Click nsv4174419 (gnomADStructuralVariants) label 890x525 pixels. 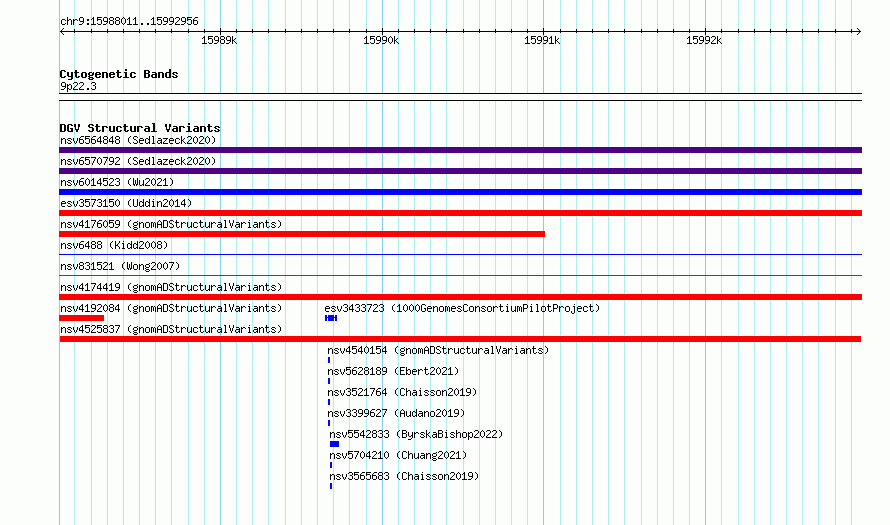[x=171, y=287]
